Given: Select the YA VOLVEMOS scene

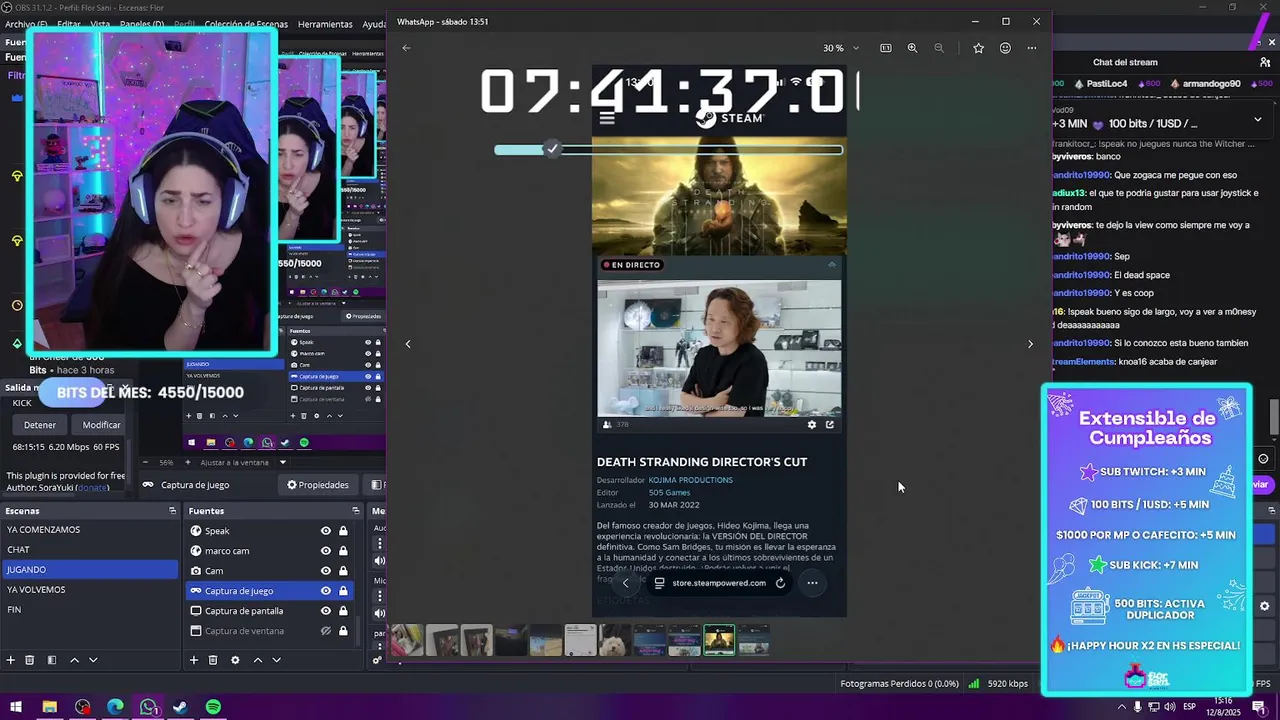Looking at the screenshot, I should tap(90, 590).
